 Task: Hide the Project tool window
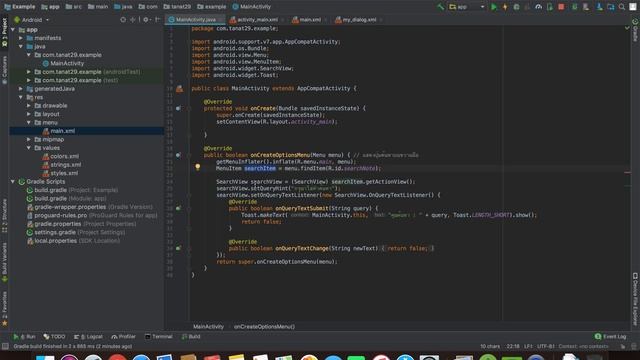click(x=158, y=19)
